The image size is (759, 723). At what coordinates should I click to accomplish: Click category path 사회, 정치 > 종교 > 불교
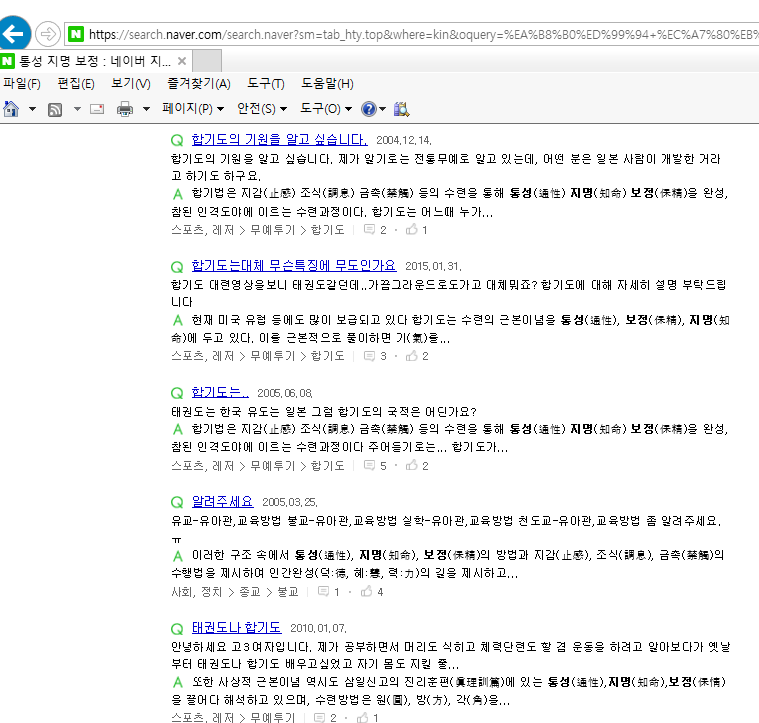[x=235, y=592]
